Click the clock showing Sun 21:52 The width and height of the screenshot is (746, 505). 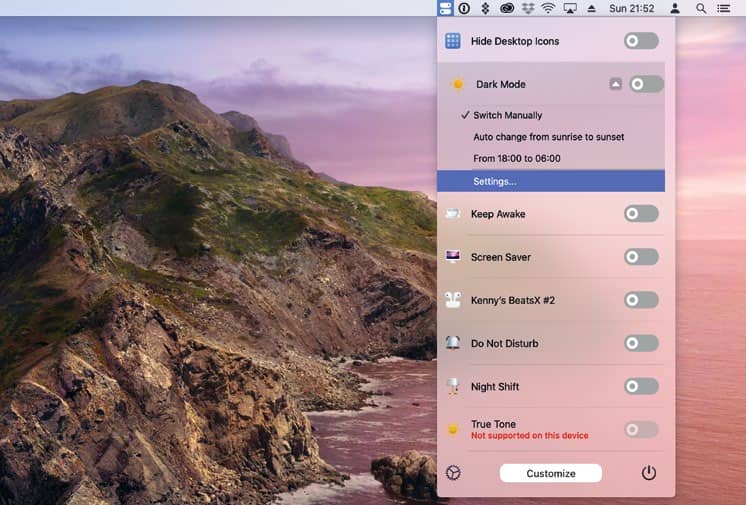(632, 8)
